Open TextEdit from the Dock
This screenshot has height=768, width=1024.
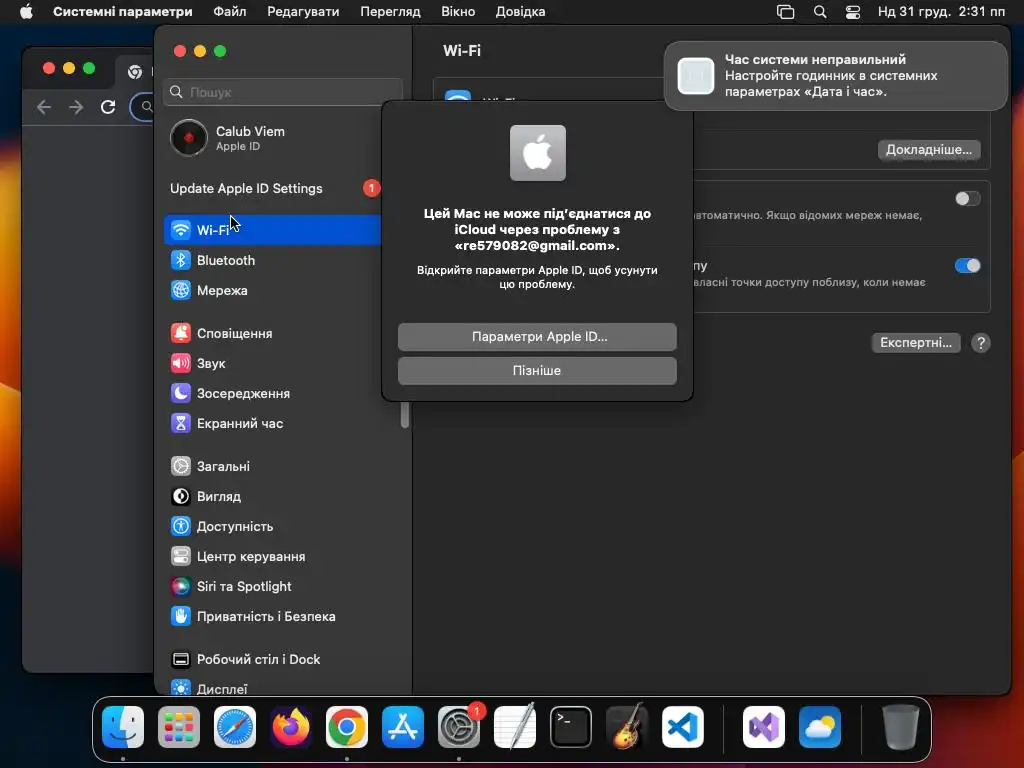pyautogui.click(x=515, y=727)
